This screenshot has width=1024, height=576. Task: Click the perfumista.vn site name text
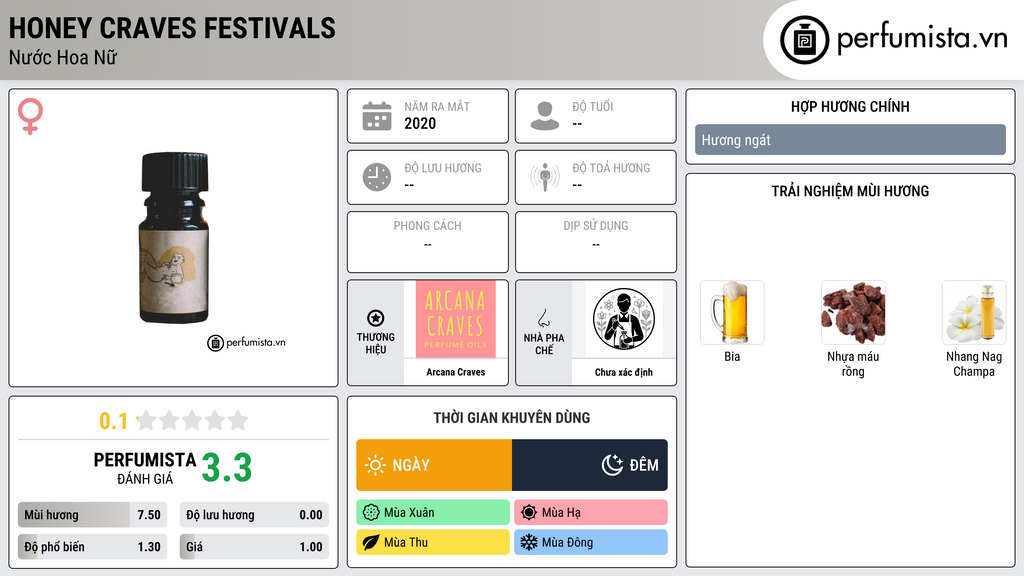click(x=922, y=39)
